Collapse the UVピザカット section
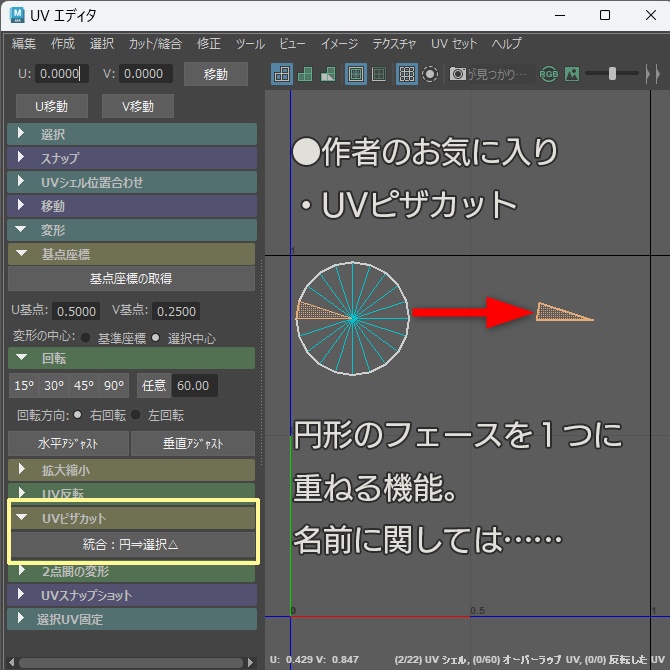 coord(133,518)
